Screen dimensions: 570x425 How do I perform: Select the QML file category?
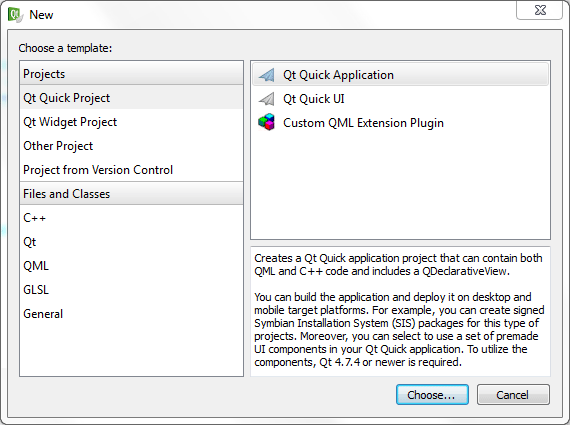(x=131, y=266)
